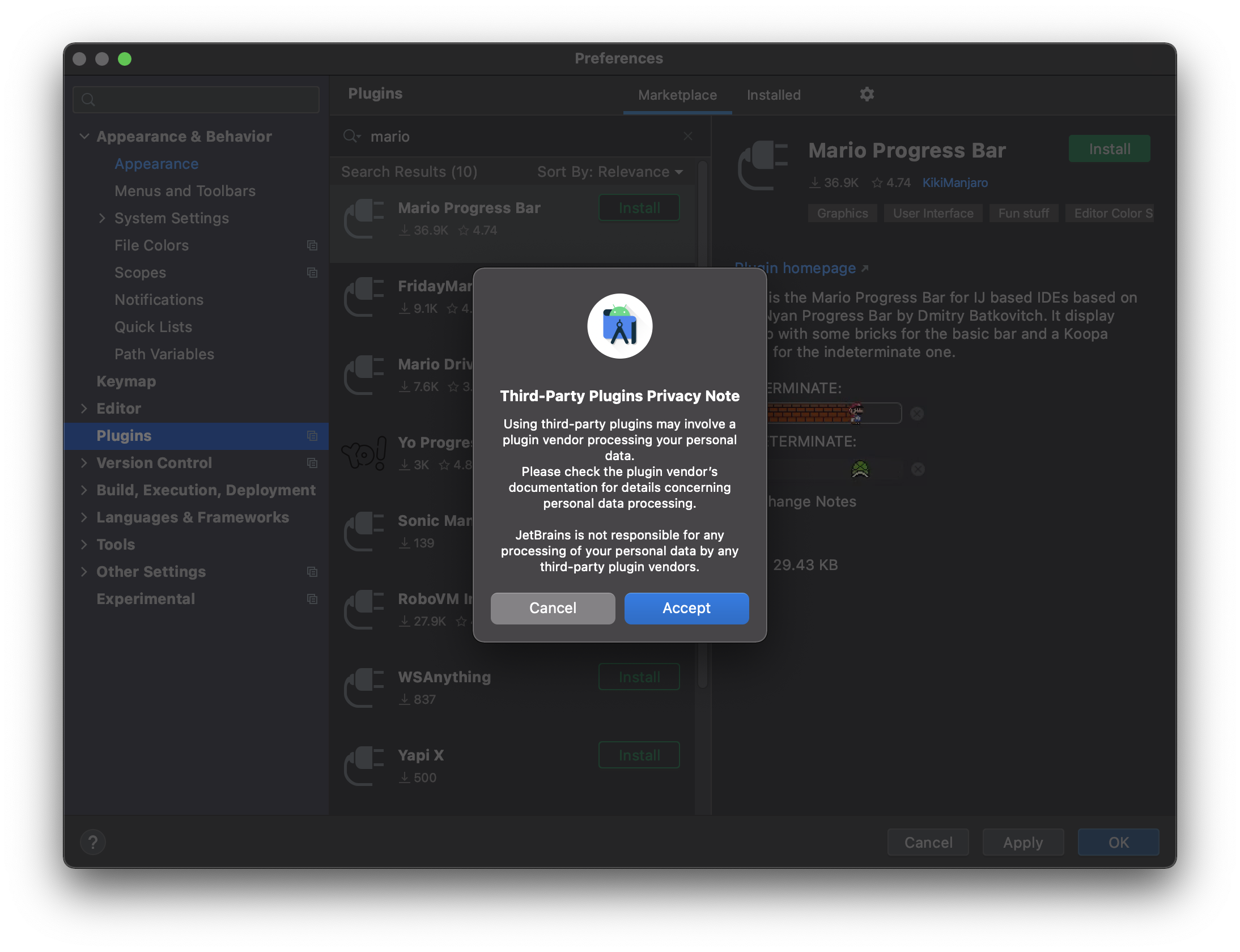Clear the mario search text
The image size is (1240, 952).
pyautogui.click(x=687, y=136)
